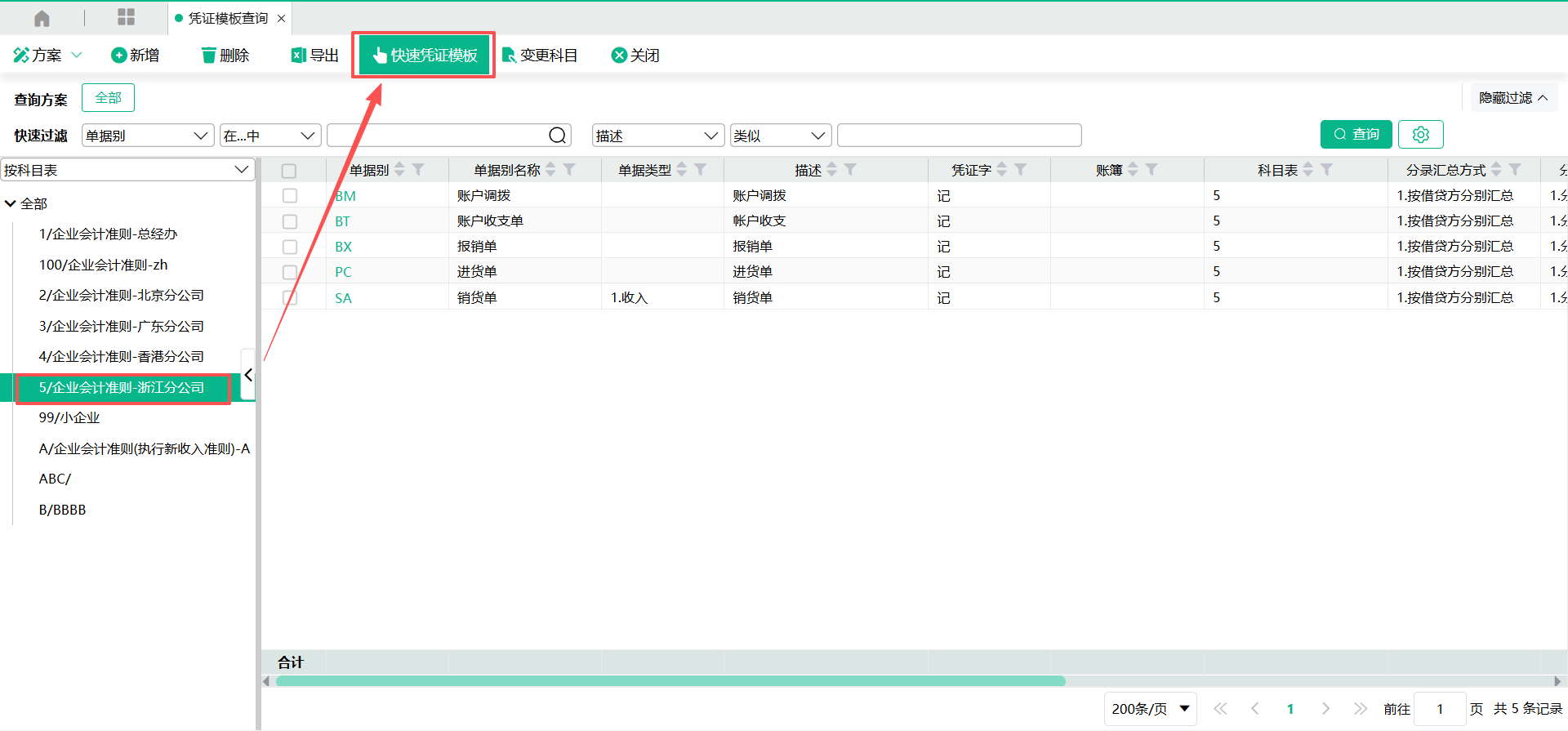This screenshot has width=1568, height=731.
Task: Sort by 描述 column
Action: [x=831, y=169]
